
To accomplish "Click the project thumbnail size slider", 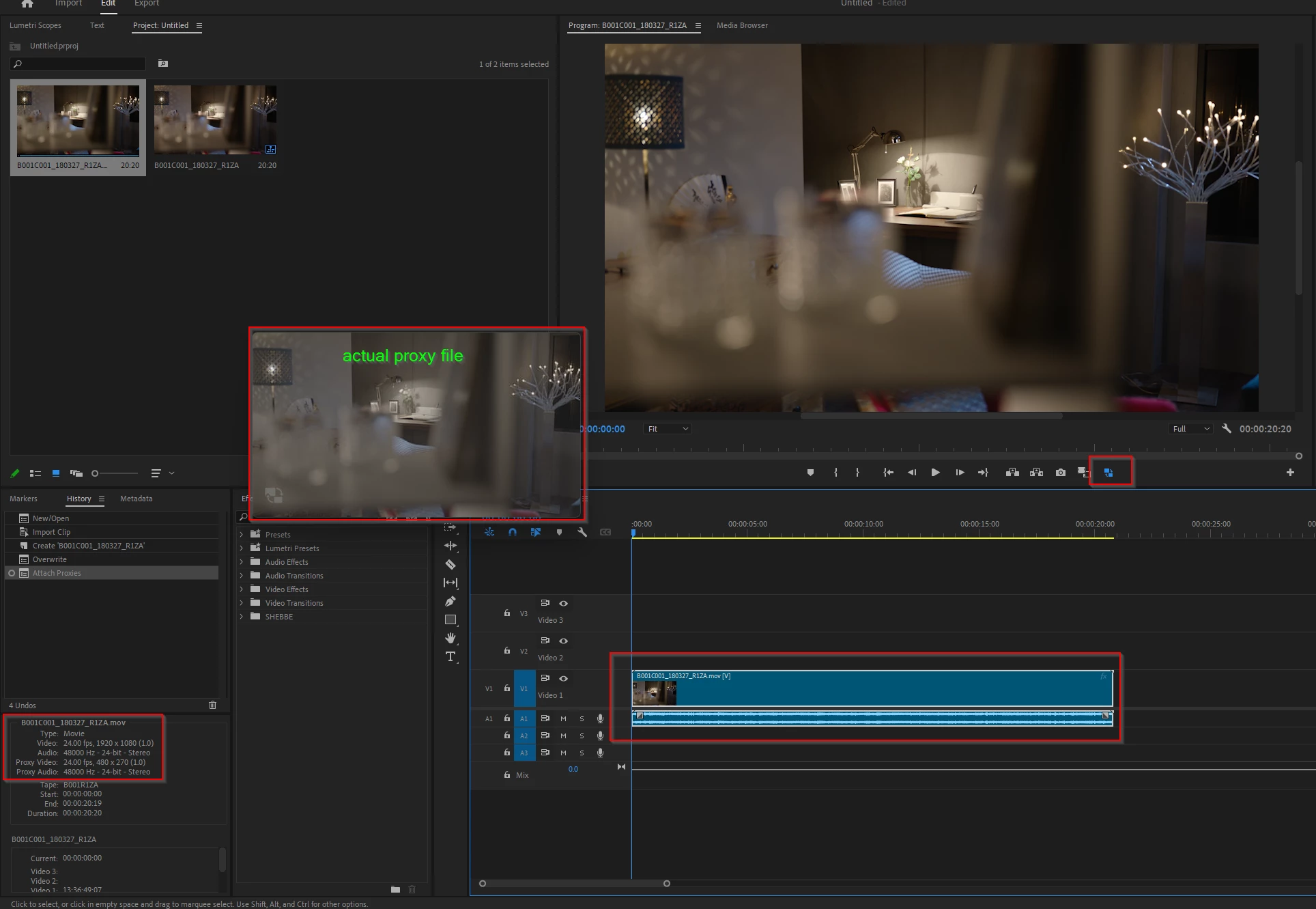I will (115, 473).
